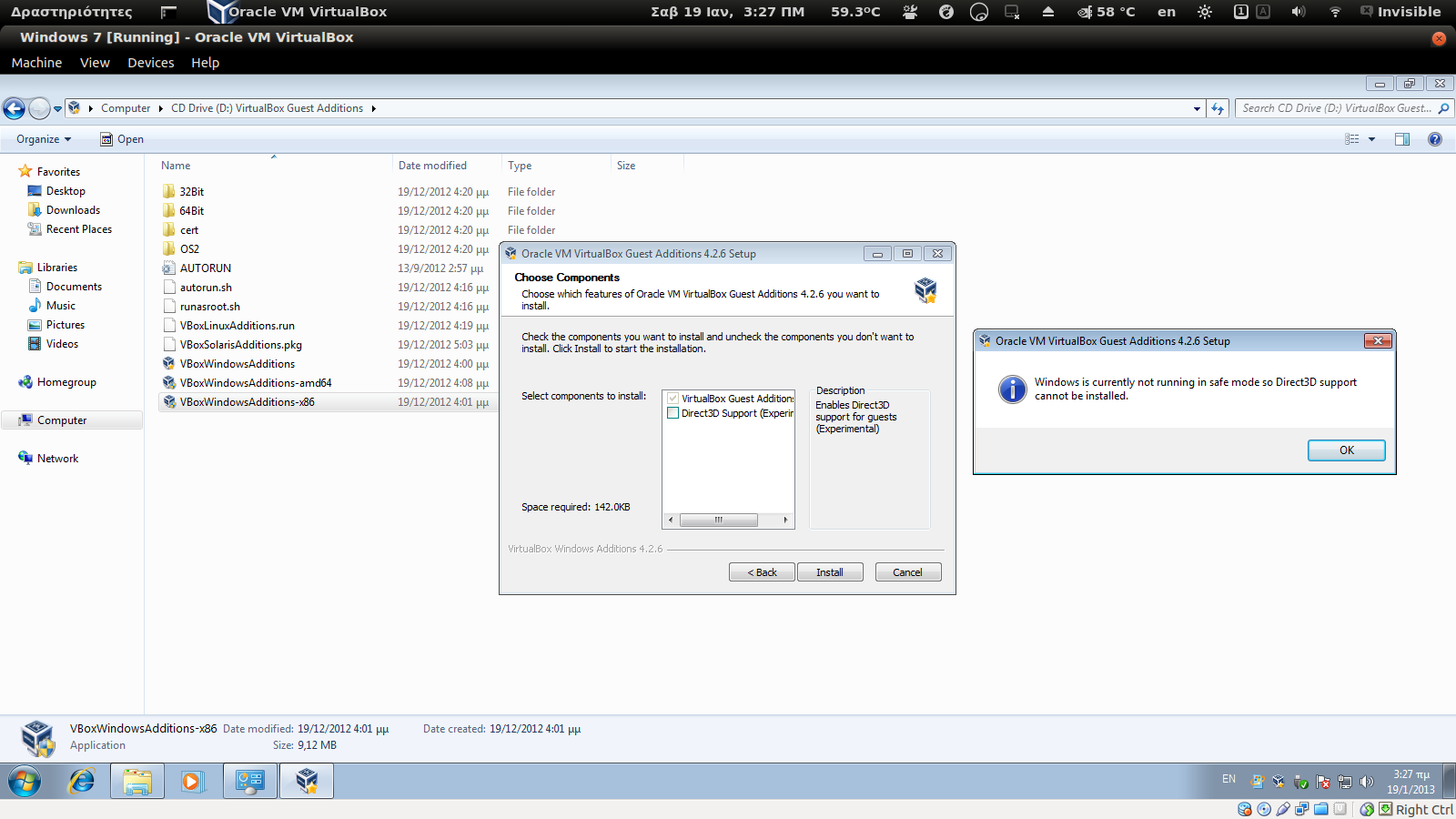Screen dimensions: 1456x819
Task: Click the host Wi-Fi indicator icon
Action: tap(1335, 12)
